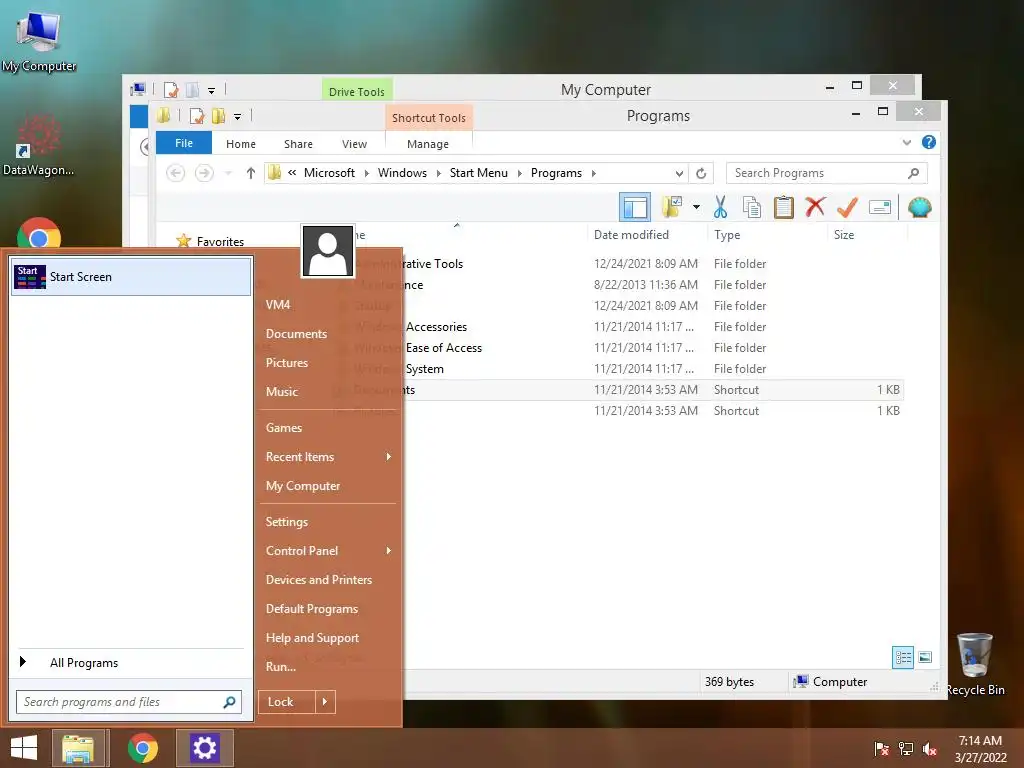Click the Cut scissors icon
Image resolution: width=1024 pixels, height=768 pixels.
[720, 208]
